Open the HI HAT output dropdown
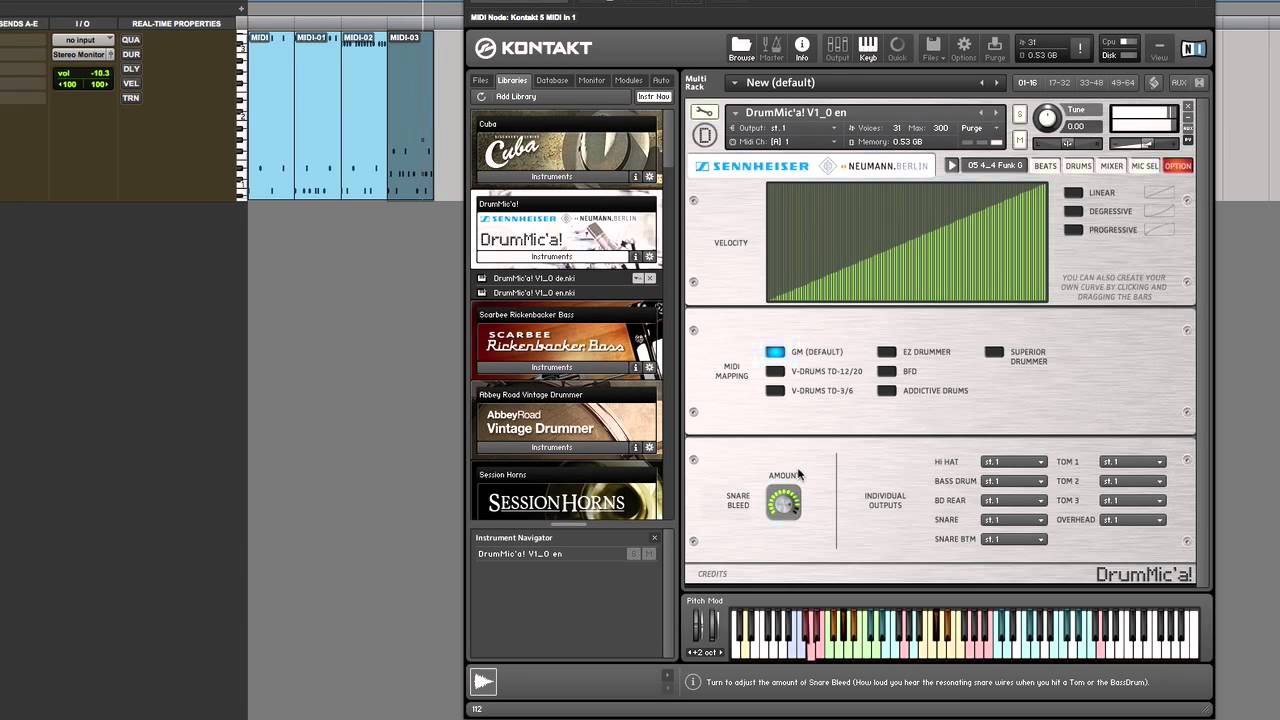Screen dimensions: 1280x720 tap(1014, 462)
